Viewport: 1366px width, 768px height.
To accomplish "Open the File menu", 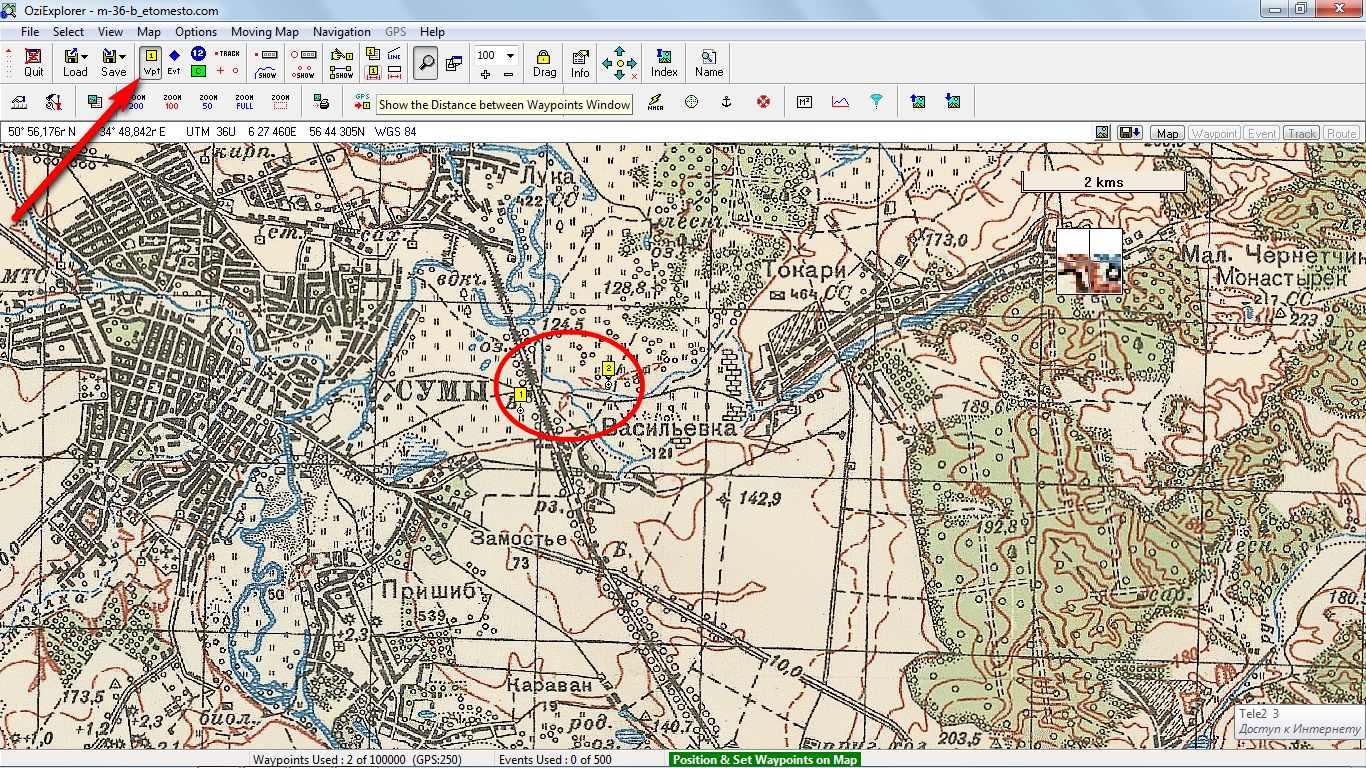I will click(30, 32).
